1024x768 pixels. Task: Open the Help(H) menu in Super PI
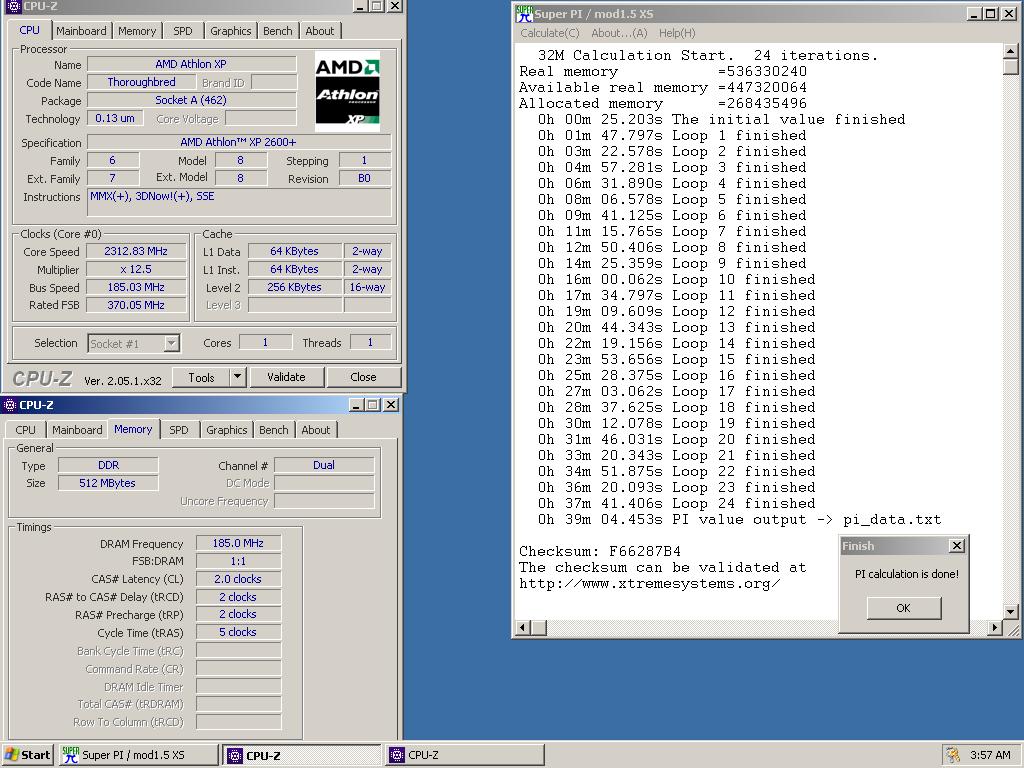click(x=677, y=33)
